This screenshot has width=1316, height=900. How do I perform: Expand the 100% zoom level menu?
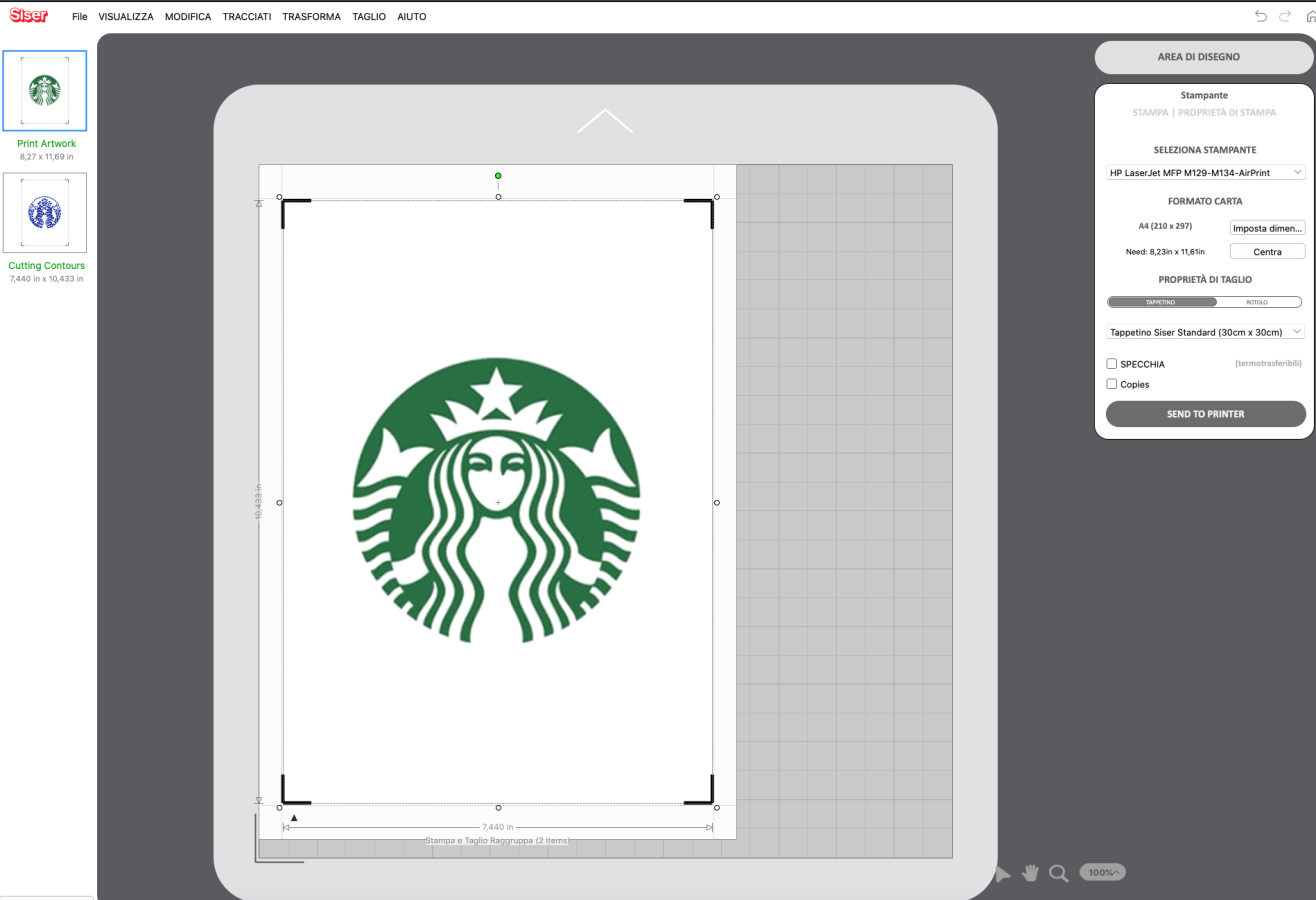click(x=1102, y=873)
